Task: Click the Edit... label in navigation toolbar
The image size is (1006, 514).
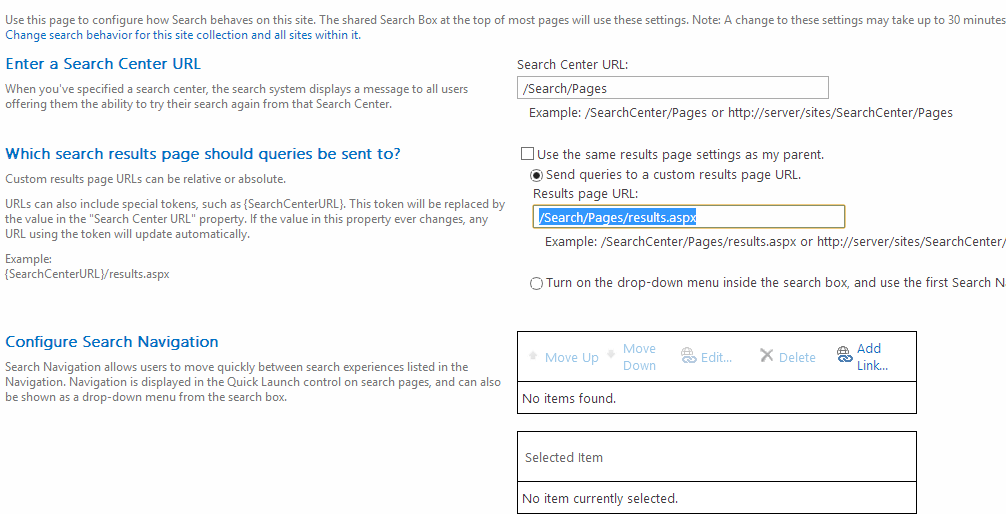Action: (717, 357)
